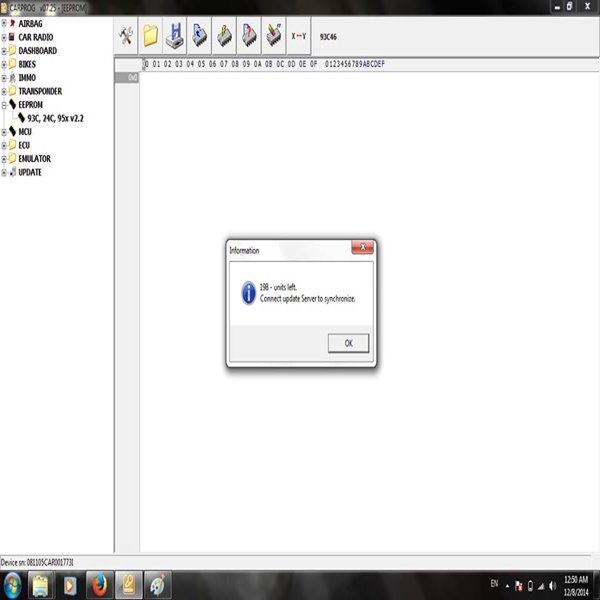The image size is (600, 600).
Task: Open Windows Explorer from the taskbar
Action: [x=41, y=585]
